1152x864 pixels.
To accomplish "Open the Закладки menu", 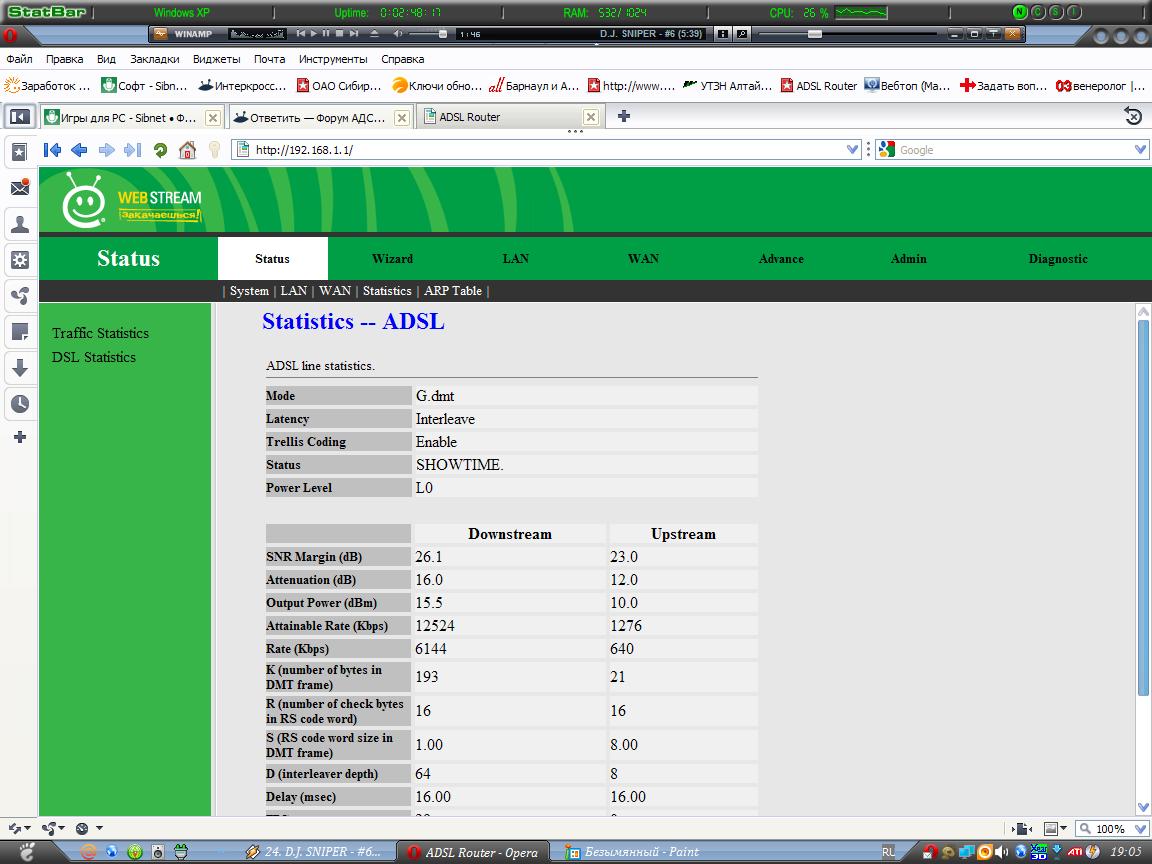I will coord(154,59).
